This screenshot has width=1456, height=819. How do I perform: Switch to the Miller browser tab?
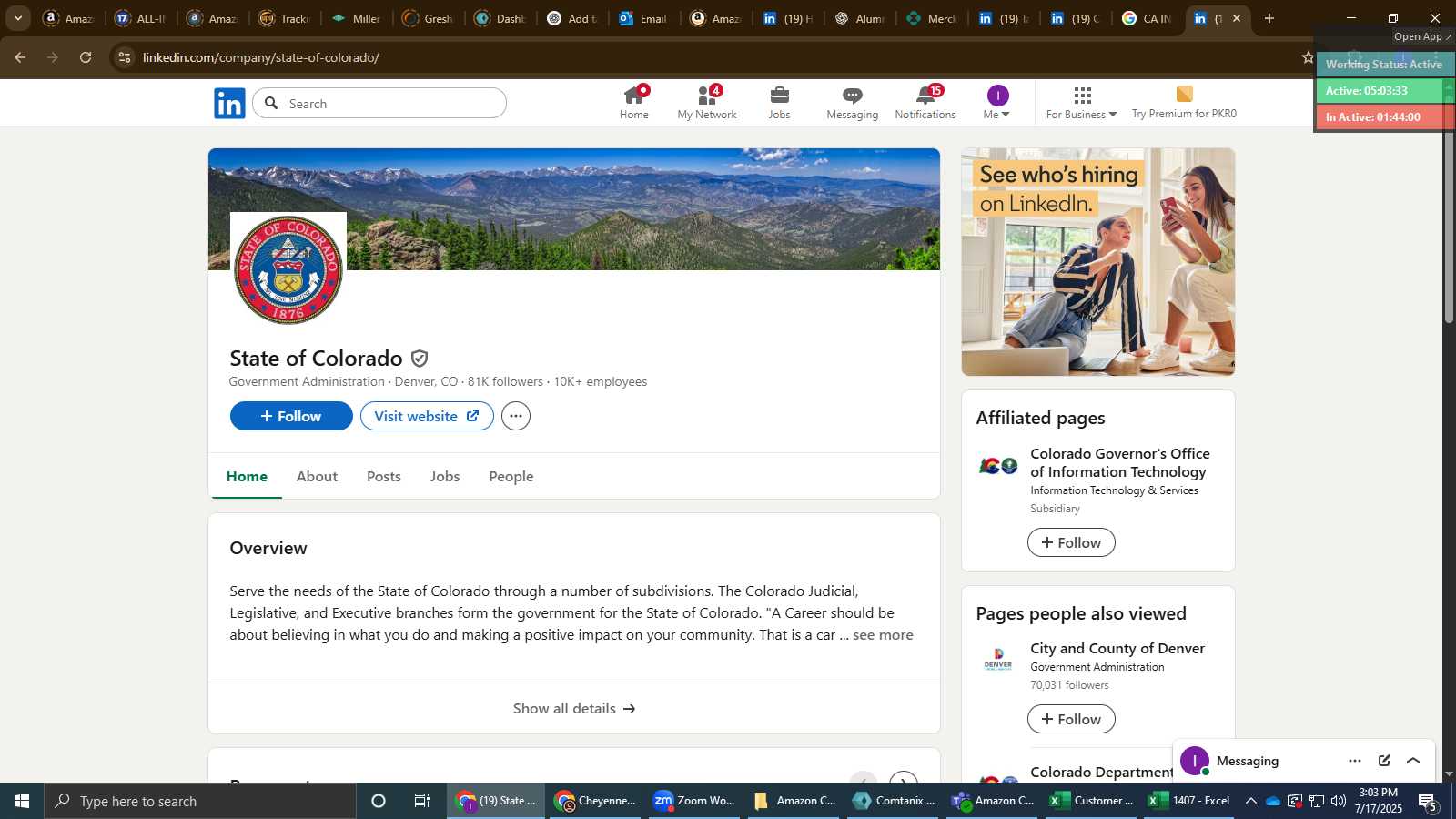356,18
